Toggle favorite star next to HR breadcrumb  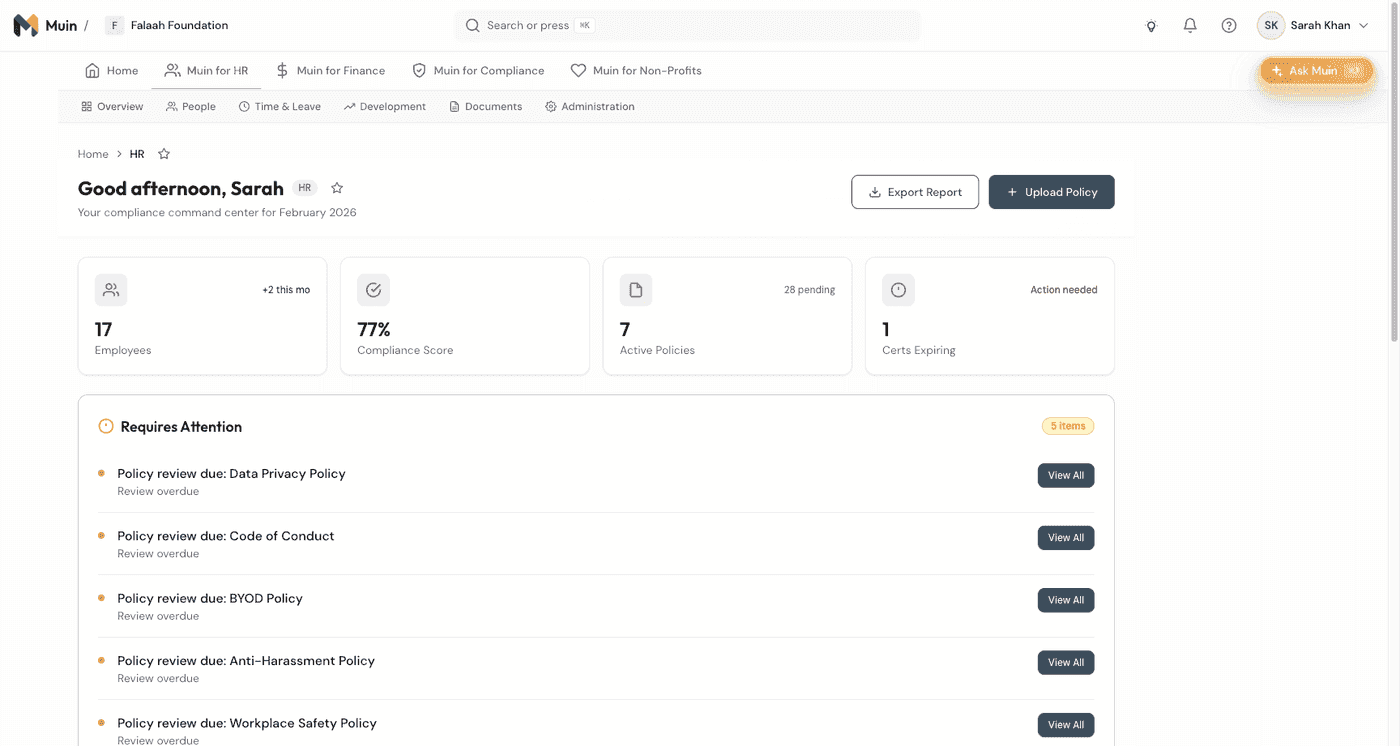point(164,154)
